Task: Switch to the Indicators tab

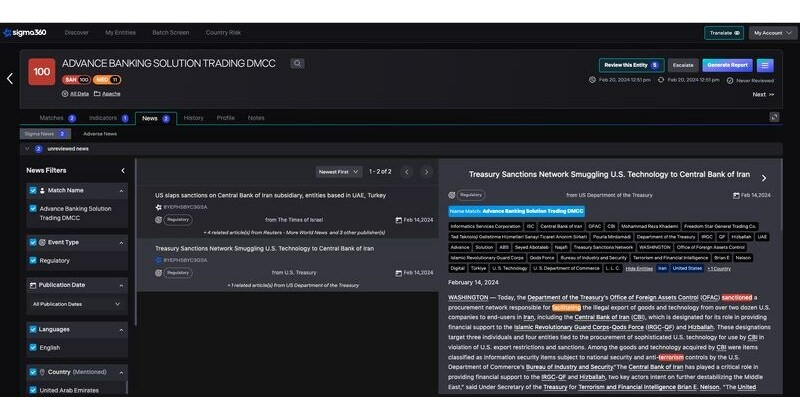Action: point(103,118)
